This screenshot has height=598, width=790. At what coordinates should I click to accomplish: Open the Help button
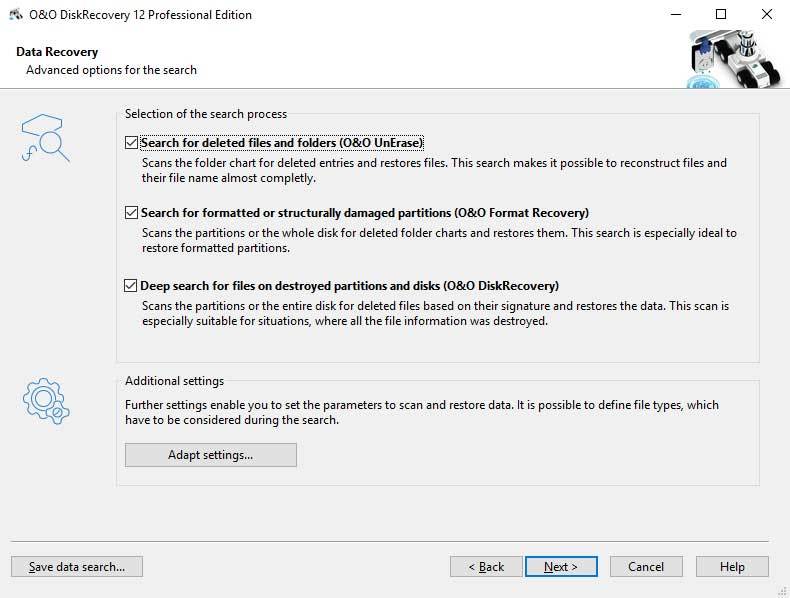pyautogui.click(x=732, y=567)
